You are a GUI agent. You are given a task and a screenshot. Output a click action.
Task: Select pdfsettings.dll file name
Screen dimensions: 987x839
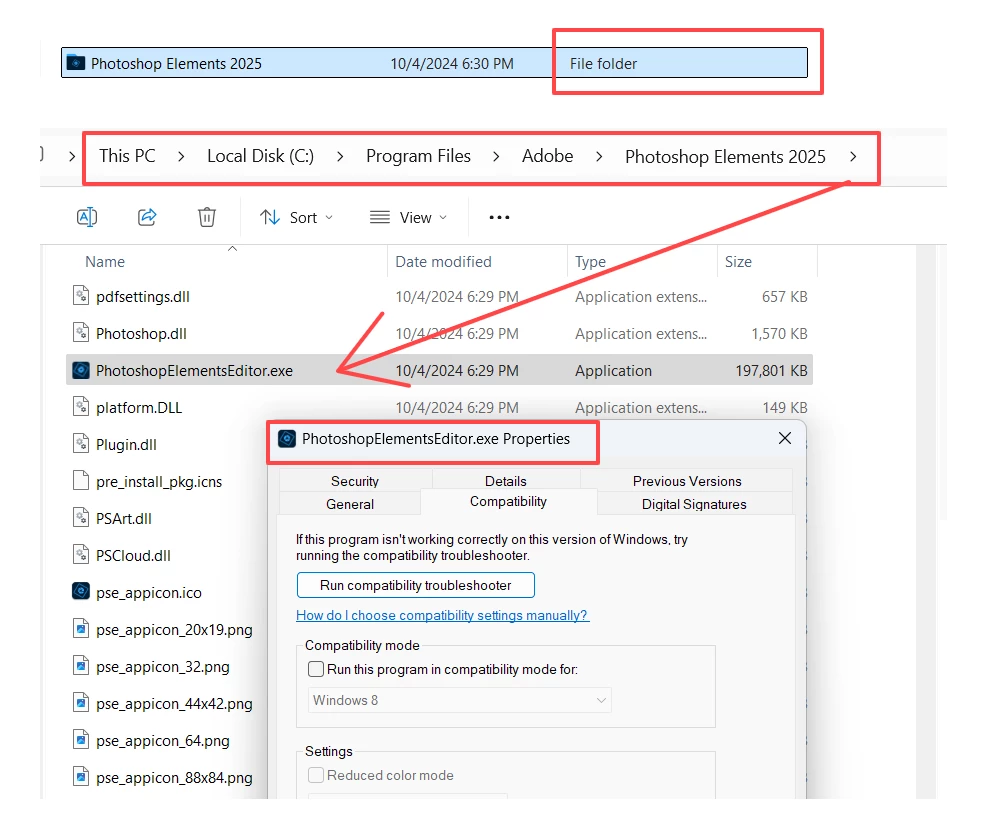(143, 296)
